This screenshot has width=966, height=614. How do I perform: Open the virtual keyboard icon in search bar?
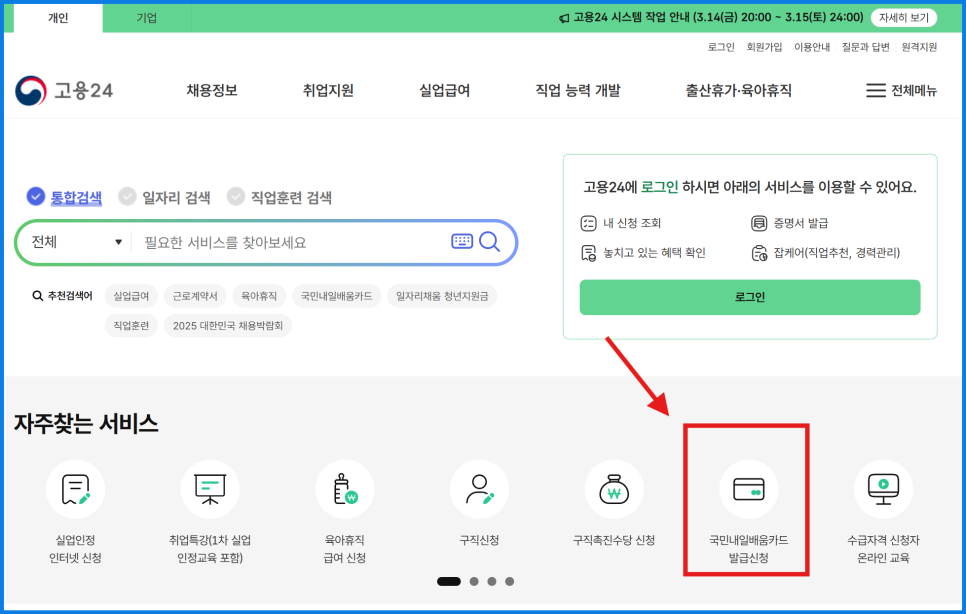point(462,241)
